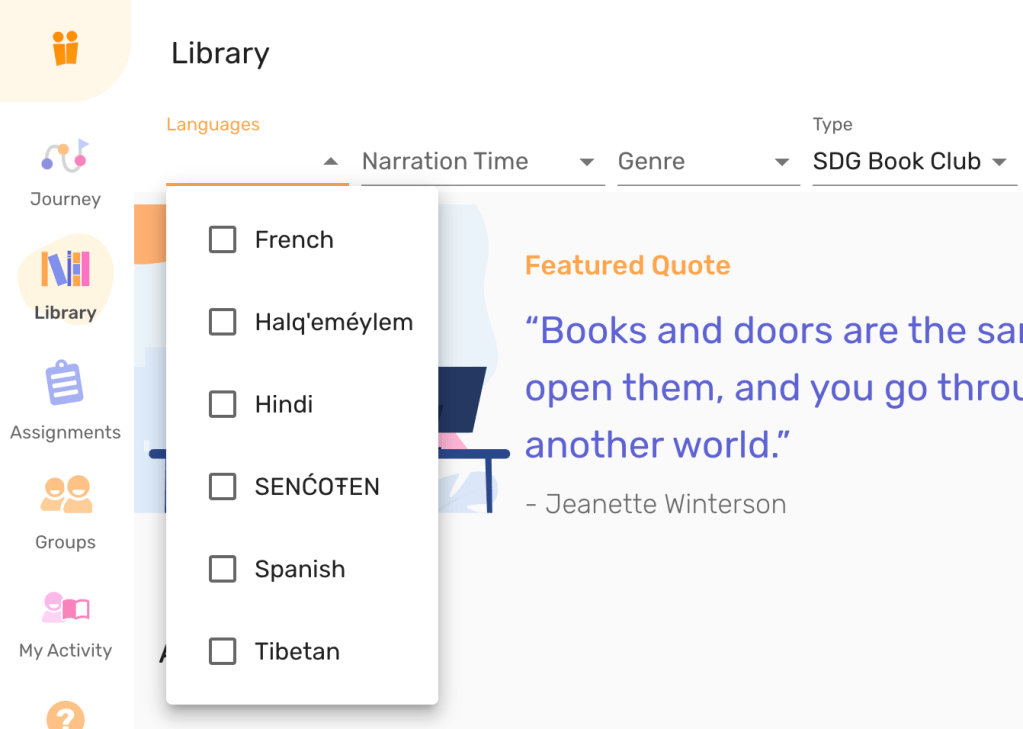Viewport: 1023px width, 729px height.
Task: Go to the Groups icon
Action: coord(65,495)
